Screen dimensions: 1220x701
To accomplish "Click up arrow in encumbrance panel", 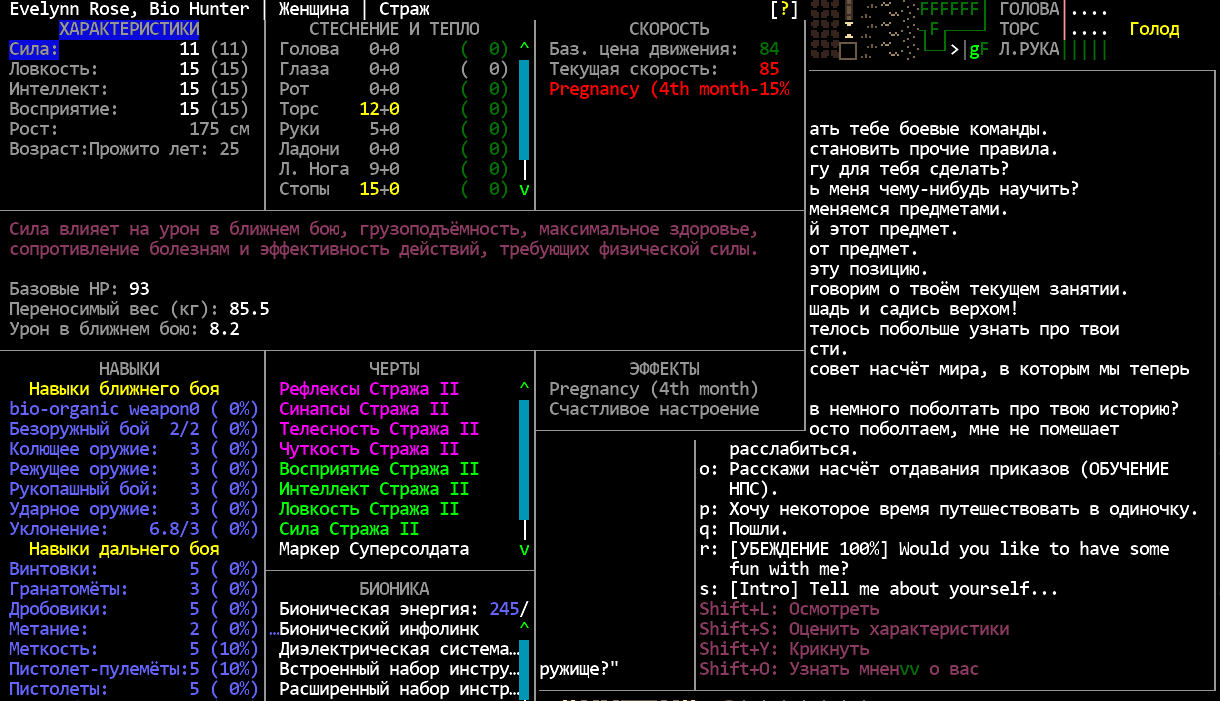I will 524,49.
